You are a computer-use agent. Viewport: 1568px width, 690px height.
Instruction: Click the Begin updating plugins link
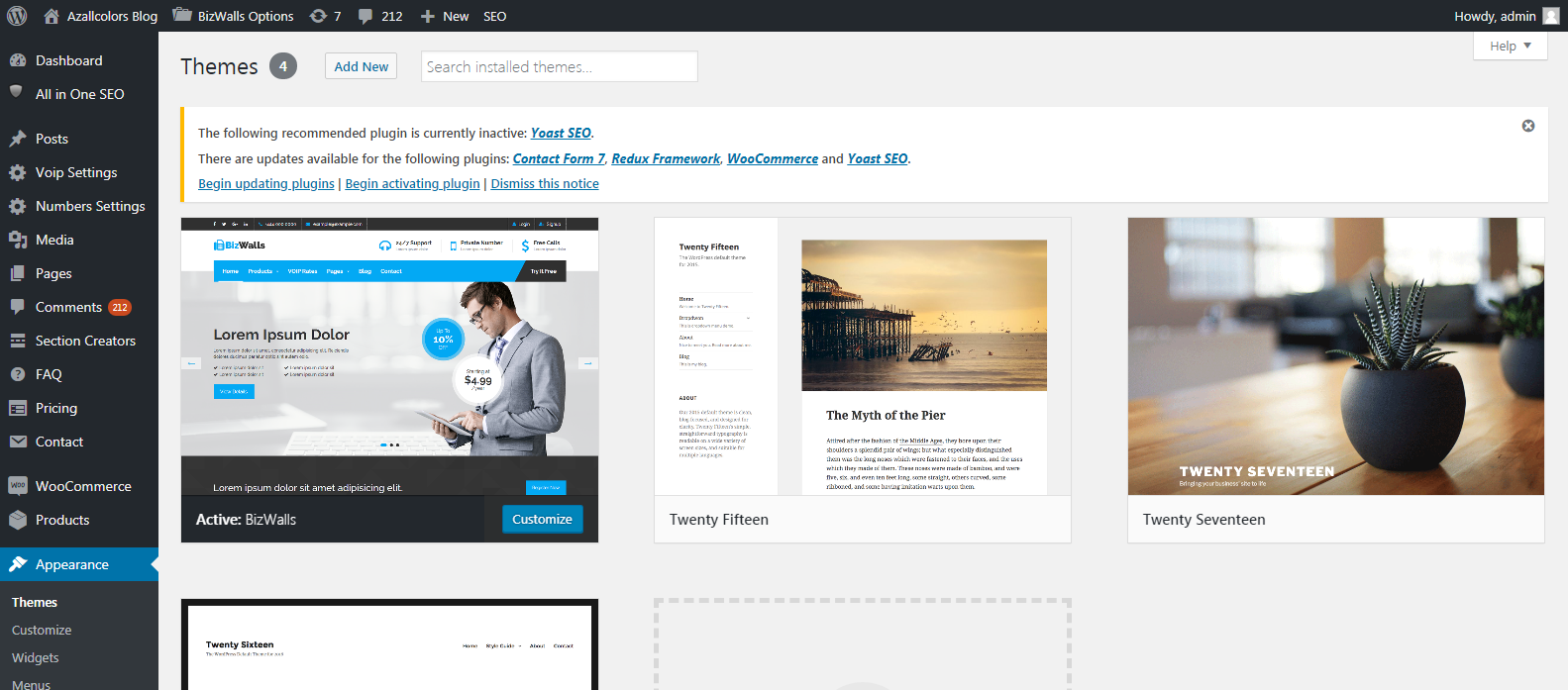[x=266, y=183]
